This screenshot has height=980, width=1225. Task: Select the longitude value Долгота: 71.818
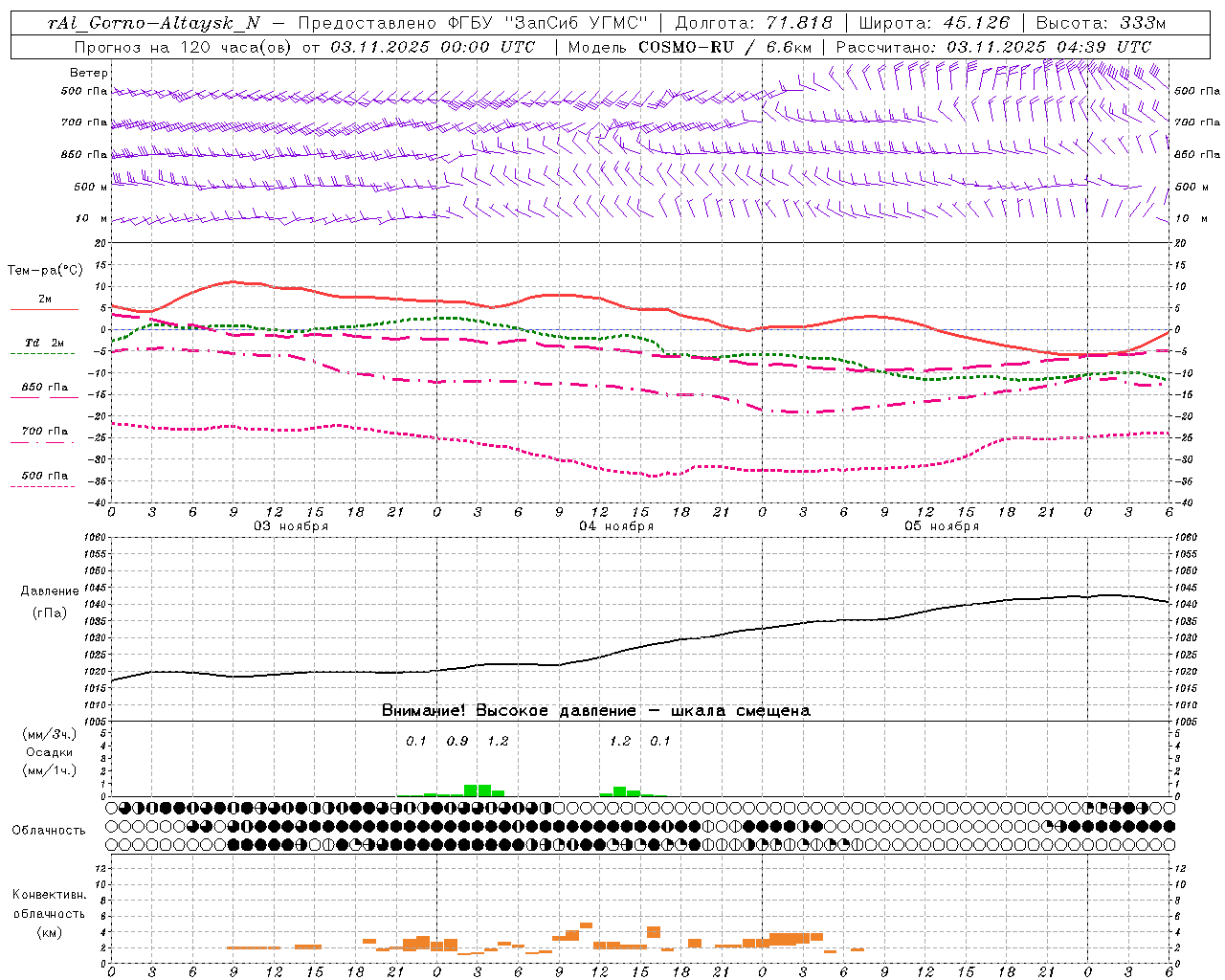754,23
